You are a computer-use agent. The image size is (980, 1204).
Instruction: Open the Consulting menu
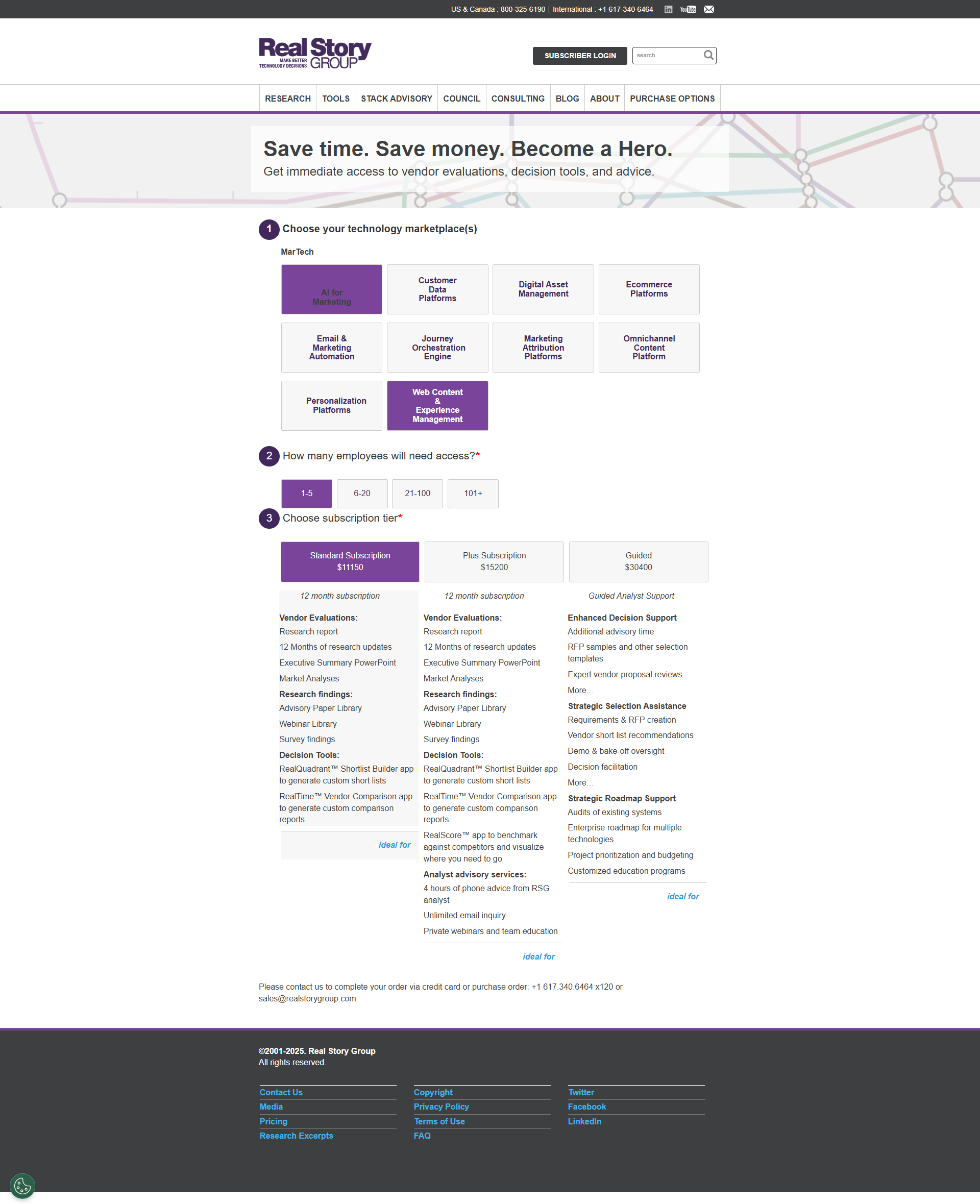point(518,98)
